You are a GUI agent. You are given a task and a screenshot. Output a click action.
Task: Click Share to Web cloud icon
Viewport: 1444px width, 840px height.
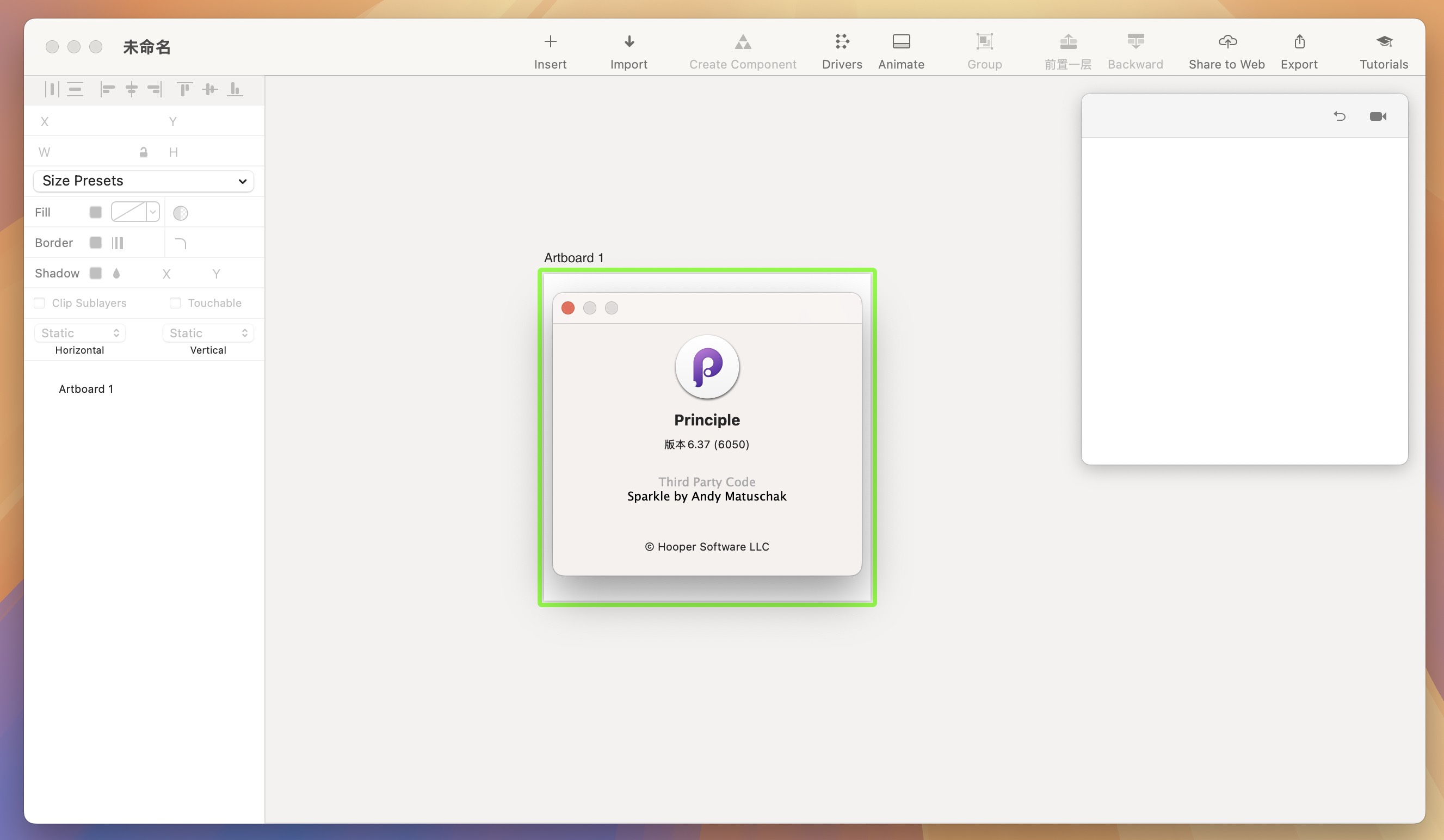pyautogui.click(x=1227, y=41)
